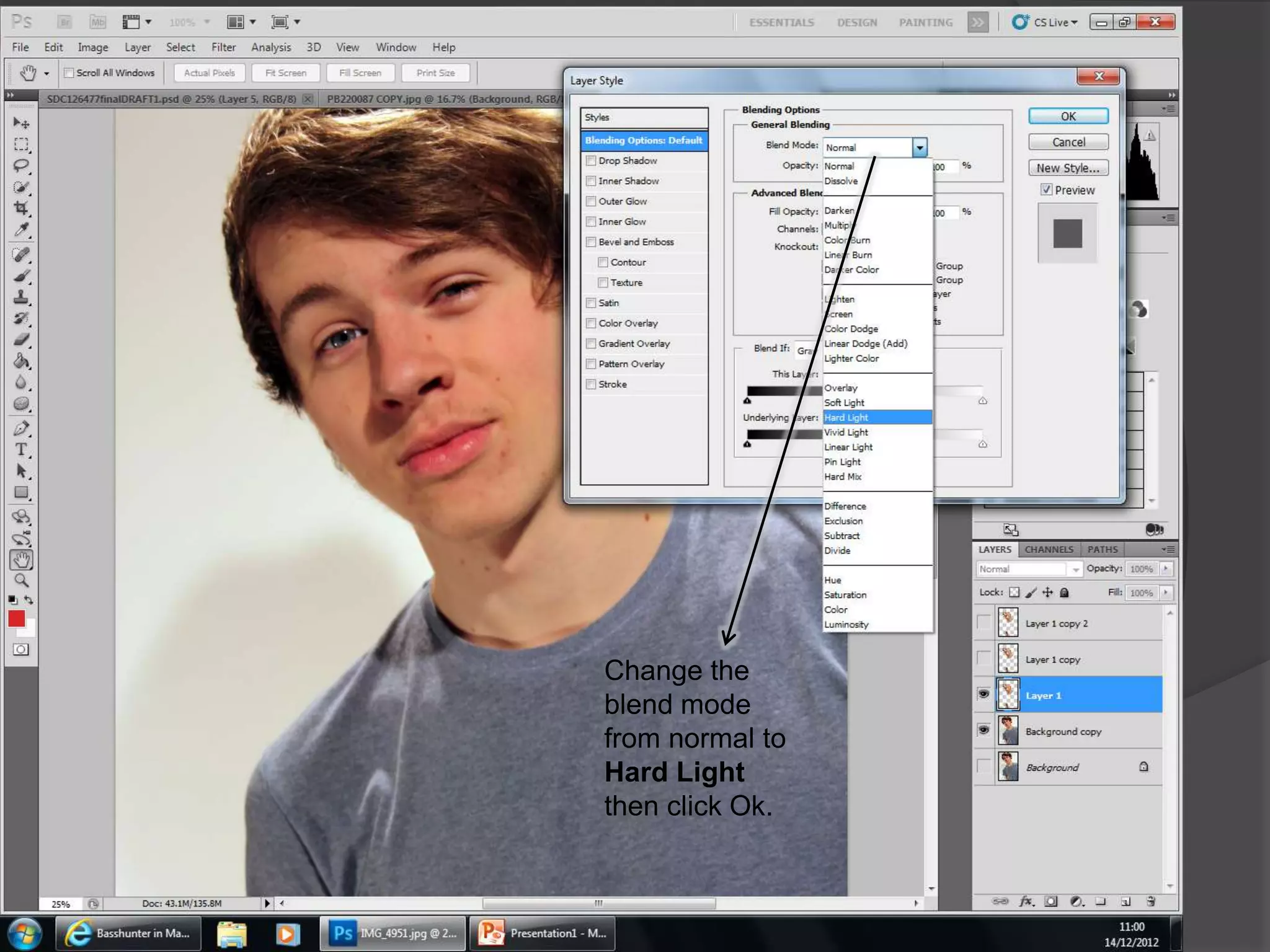The image size is (1270, 952).
Task: Open Layers panel blend mode dropdown
Action: (1029, 569)
